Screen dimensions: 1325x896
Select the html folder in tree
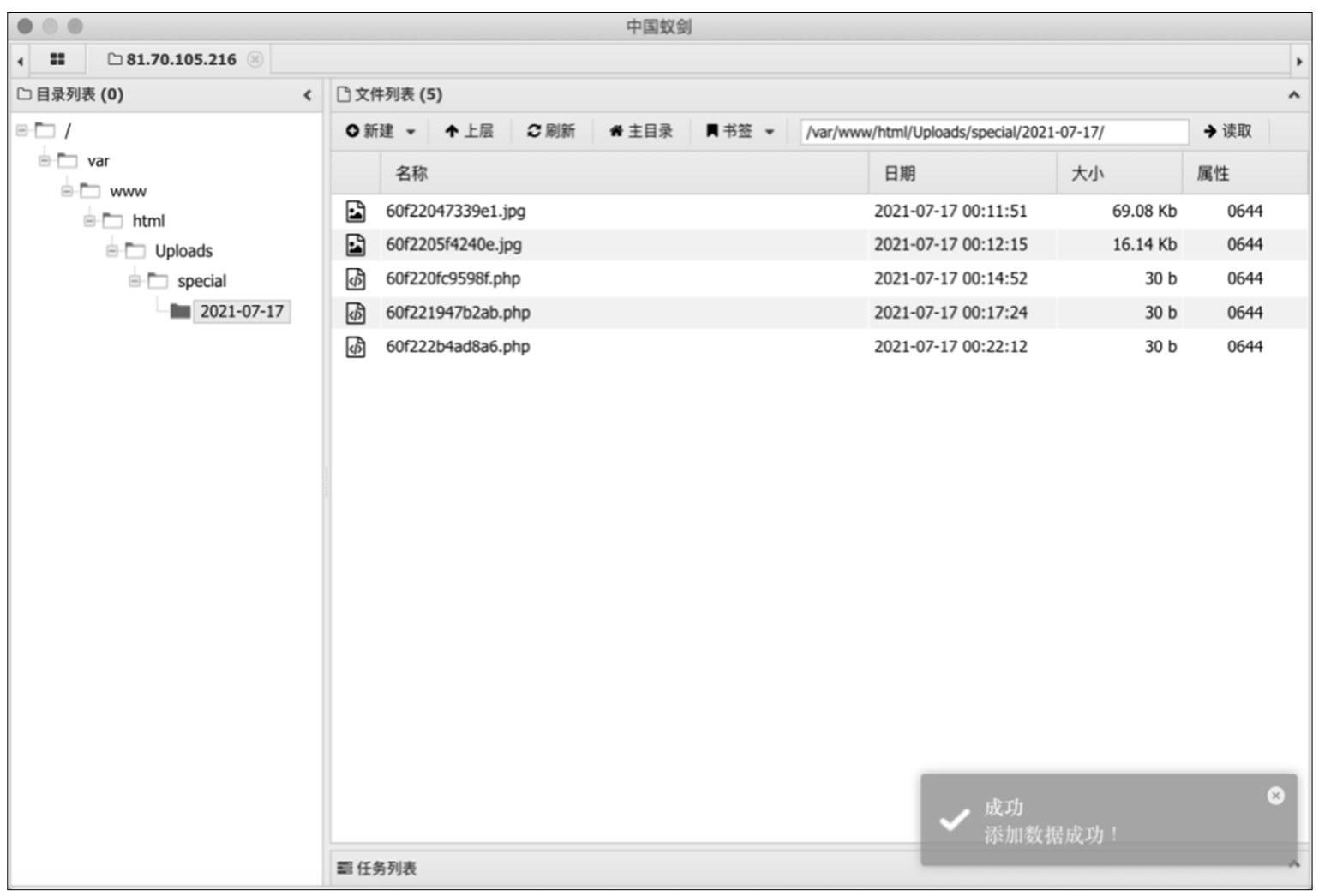point(148,221)
